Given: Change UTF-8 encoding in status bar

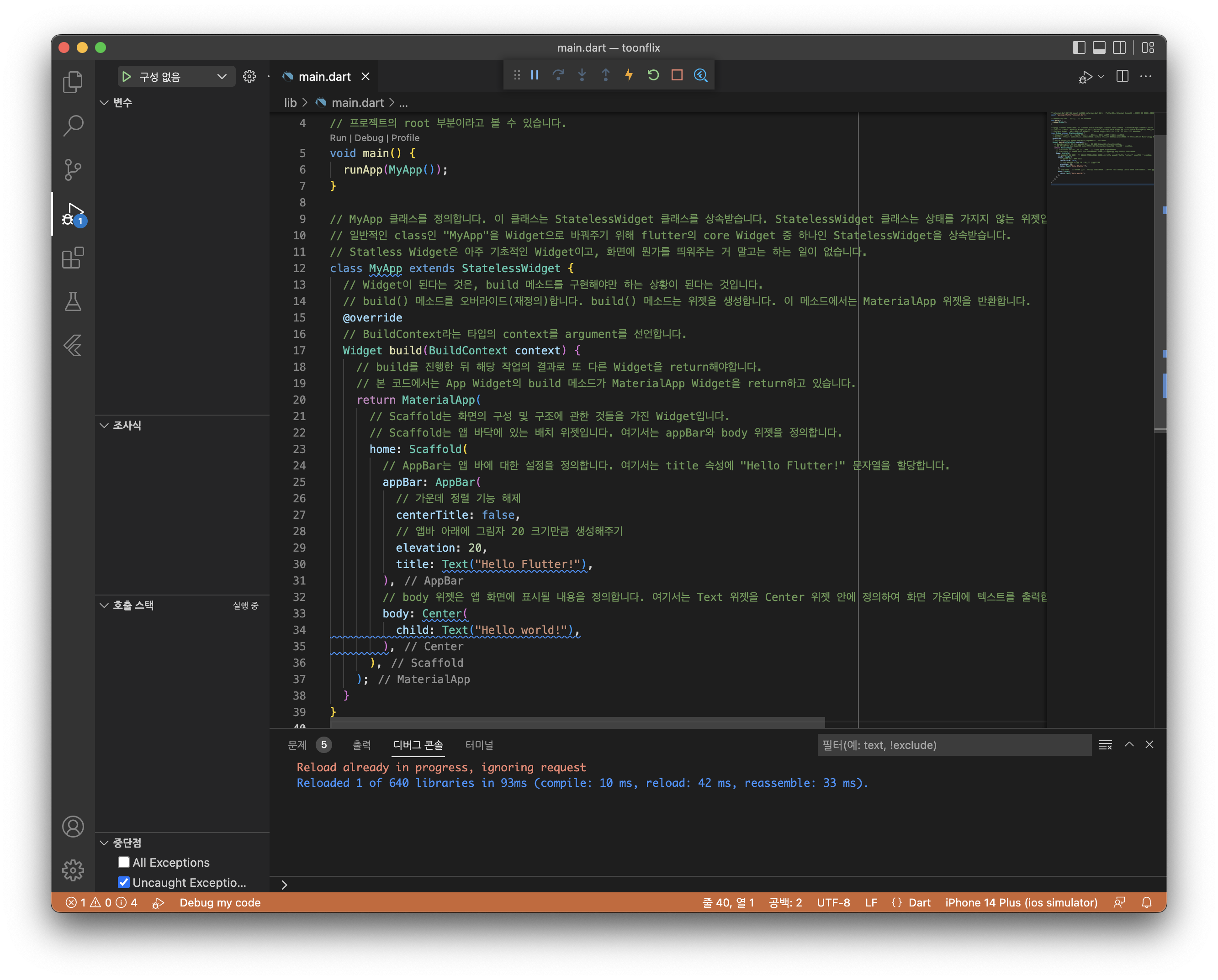Looking at the screenshot, I should [x=833, y=902].
